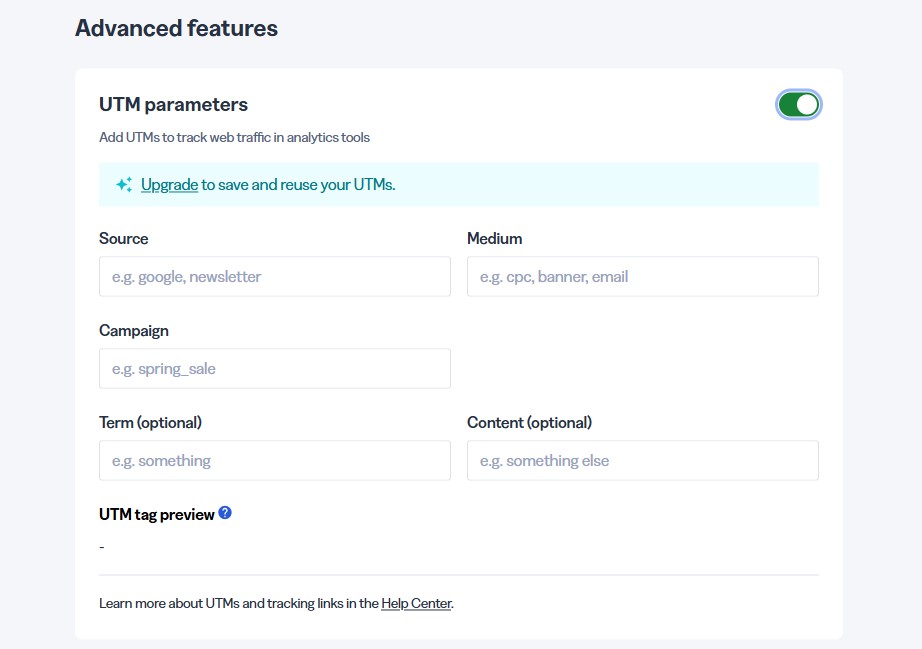Follow the Help Center link
The image size is (922, 649).
416,603
